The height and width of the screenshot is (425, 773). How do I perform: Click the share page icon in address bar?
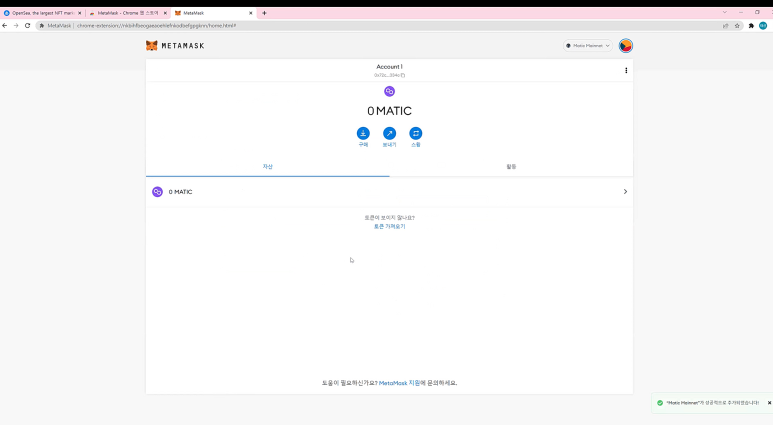(x=726, y=26)
